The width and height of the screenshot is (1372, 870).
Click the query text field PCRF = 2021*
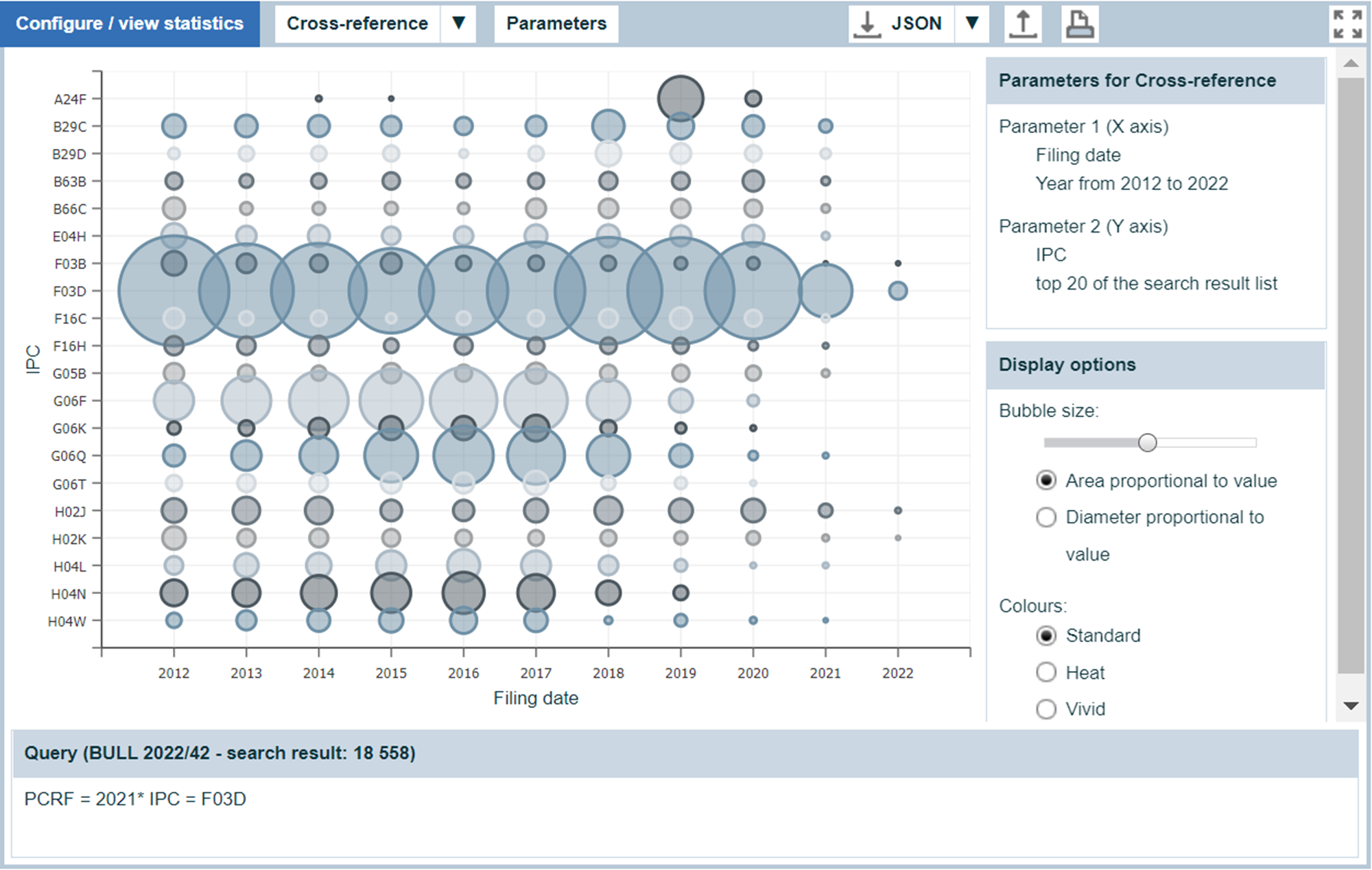click(135, 799)
